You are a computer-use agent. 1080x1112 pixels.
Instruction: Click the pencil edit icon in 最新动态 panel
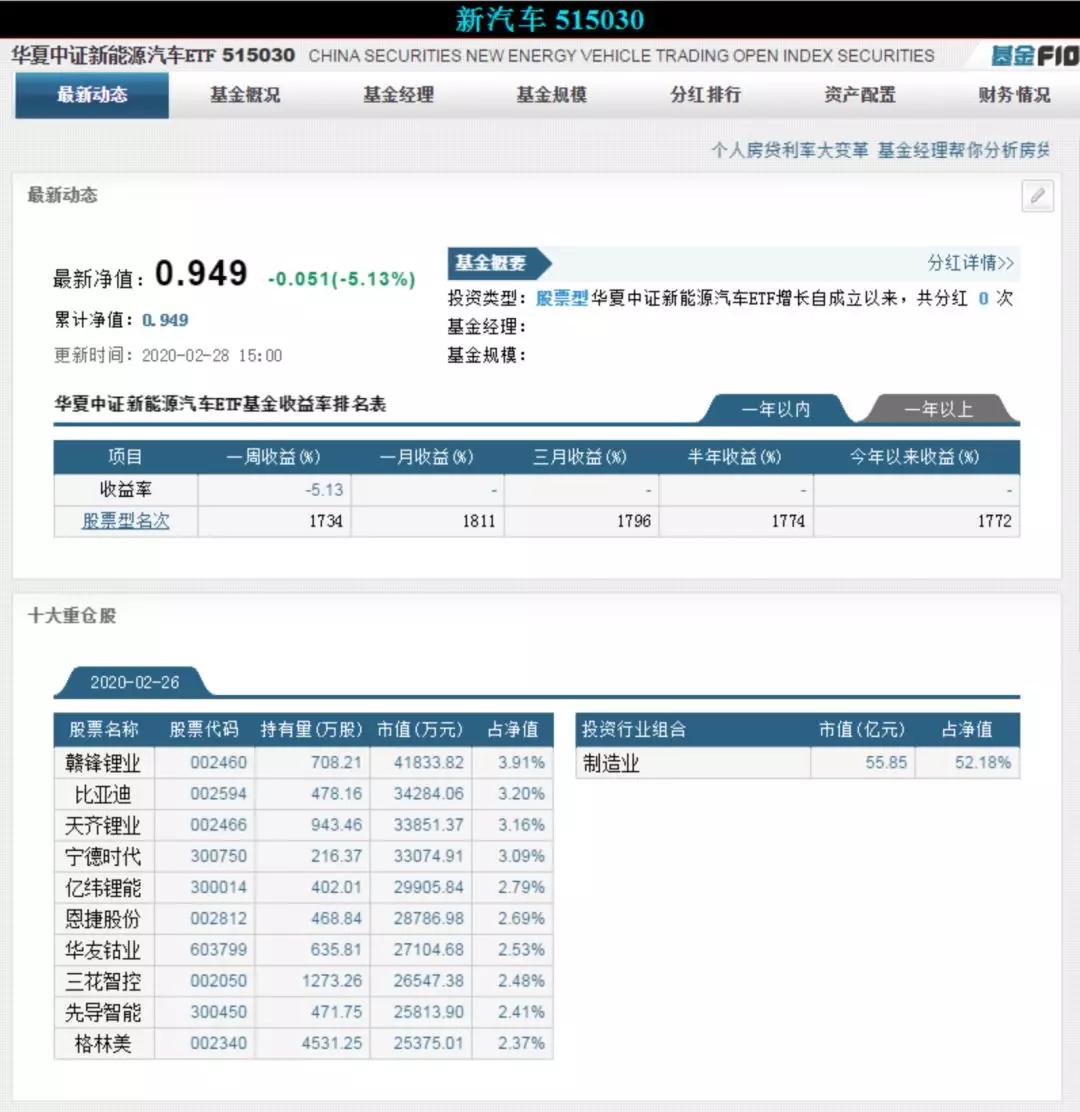click(1037, 196)
